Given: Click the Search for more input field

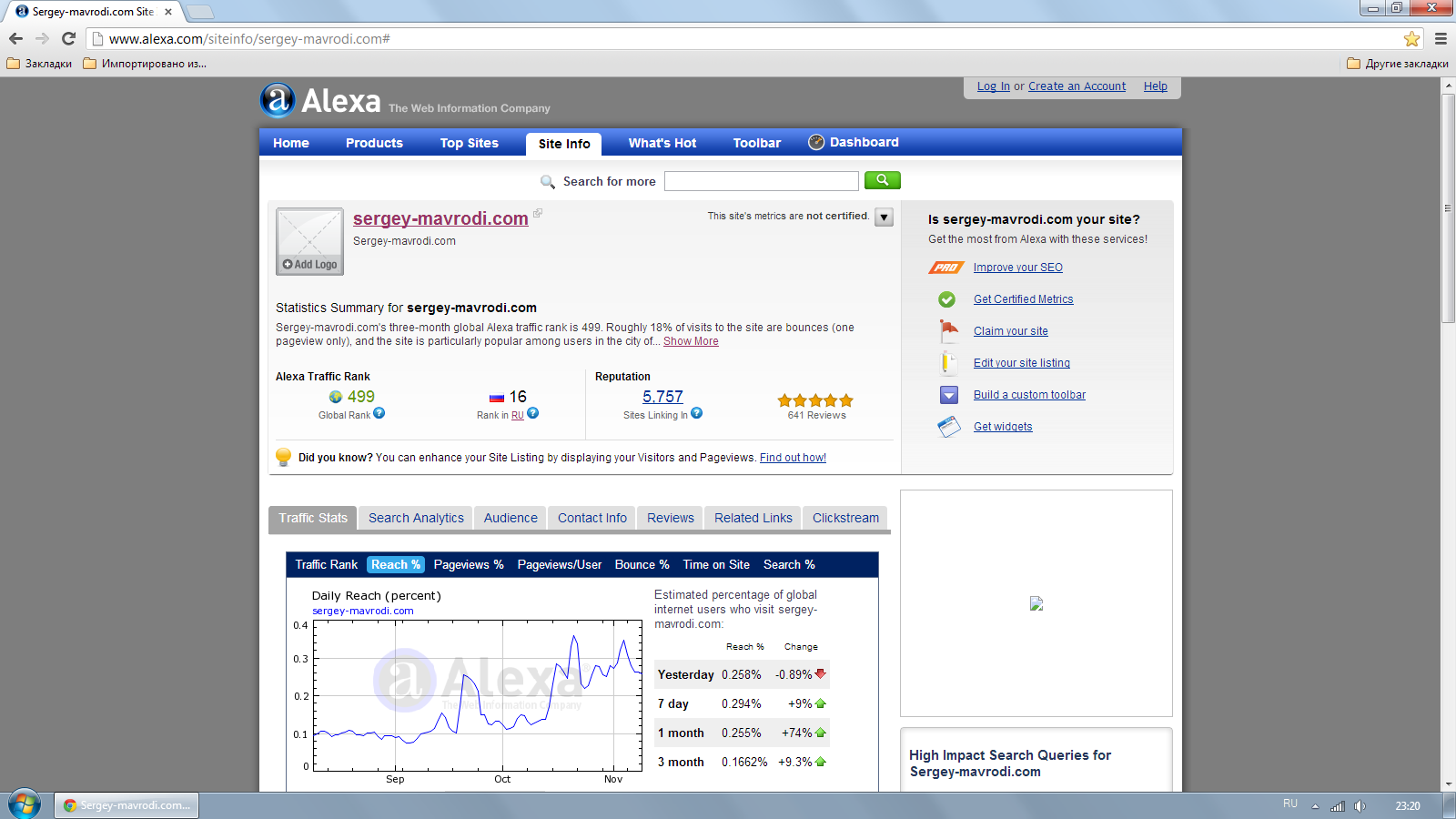Looking at the screenshot, I should tap(762, 181).
